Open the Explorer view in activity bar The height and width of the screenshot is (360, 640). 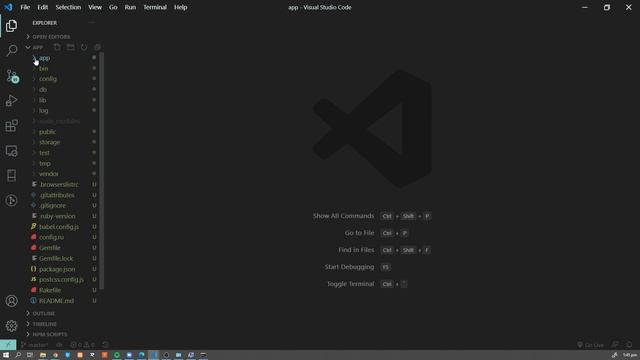click(x=11, y=26)
